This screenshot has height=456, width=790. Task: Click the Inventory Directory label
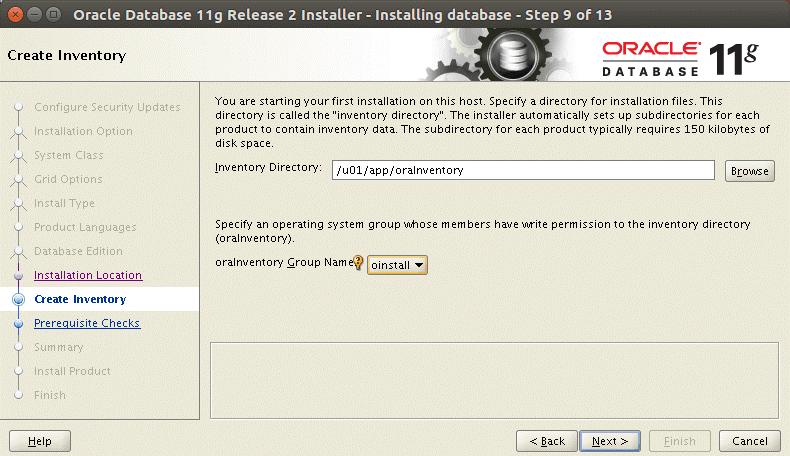(x=268, y=167)
